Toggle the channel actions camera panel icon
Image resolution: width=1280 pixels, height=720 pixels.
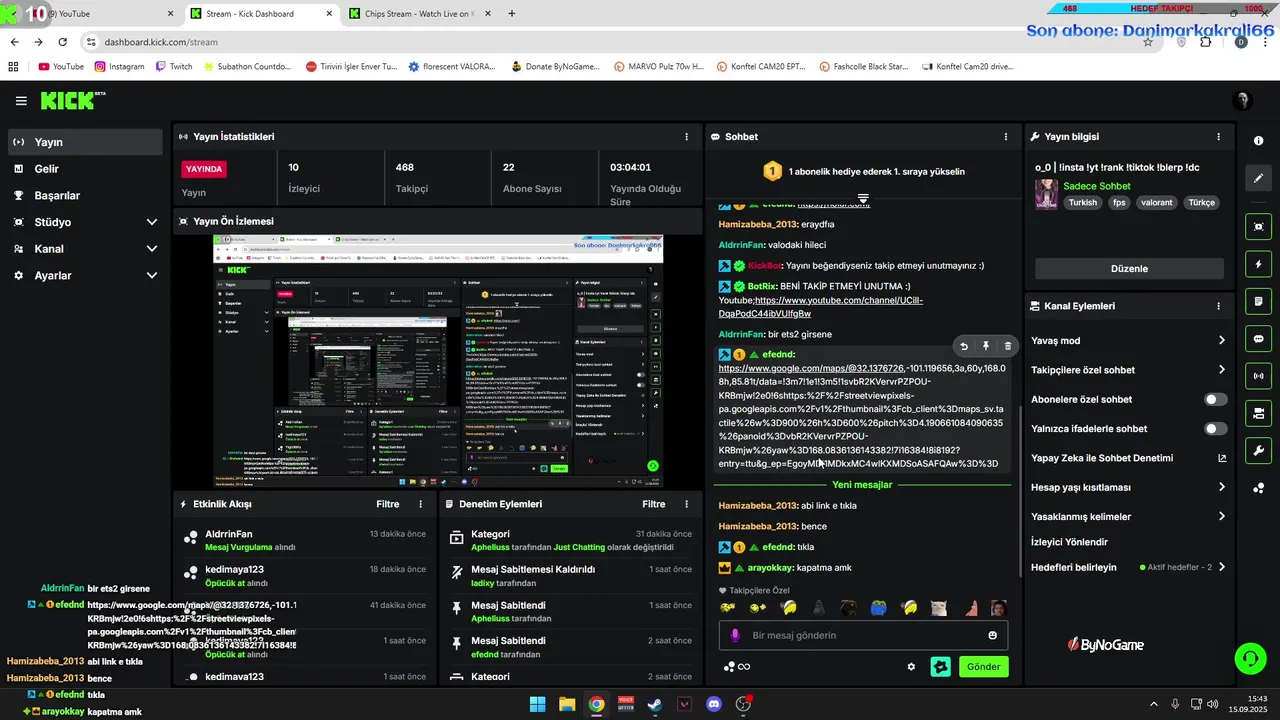point(1259,413)
